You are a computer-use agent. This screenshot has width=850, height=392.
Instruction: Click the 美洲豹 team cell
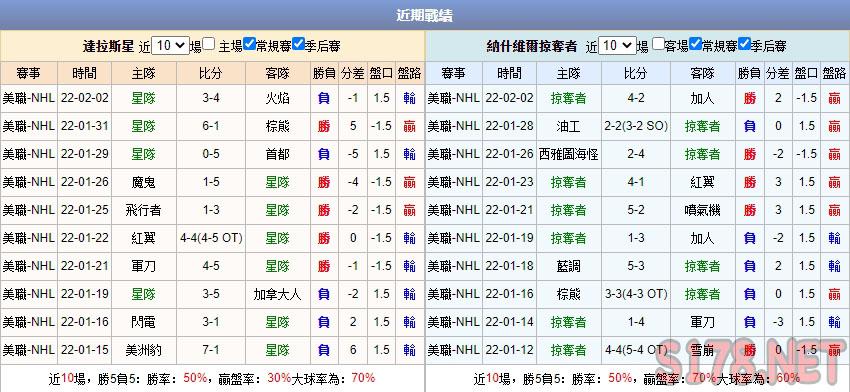tap(144, 350)
